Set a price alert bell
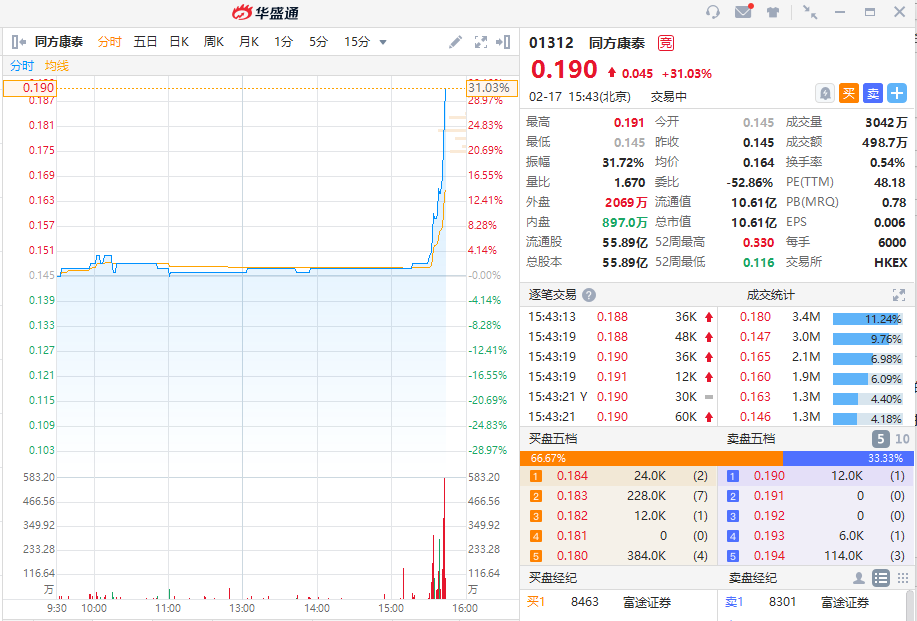Image resolution: width=917 pixels, height=621 pixels. pos(825,93)
